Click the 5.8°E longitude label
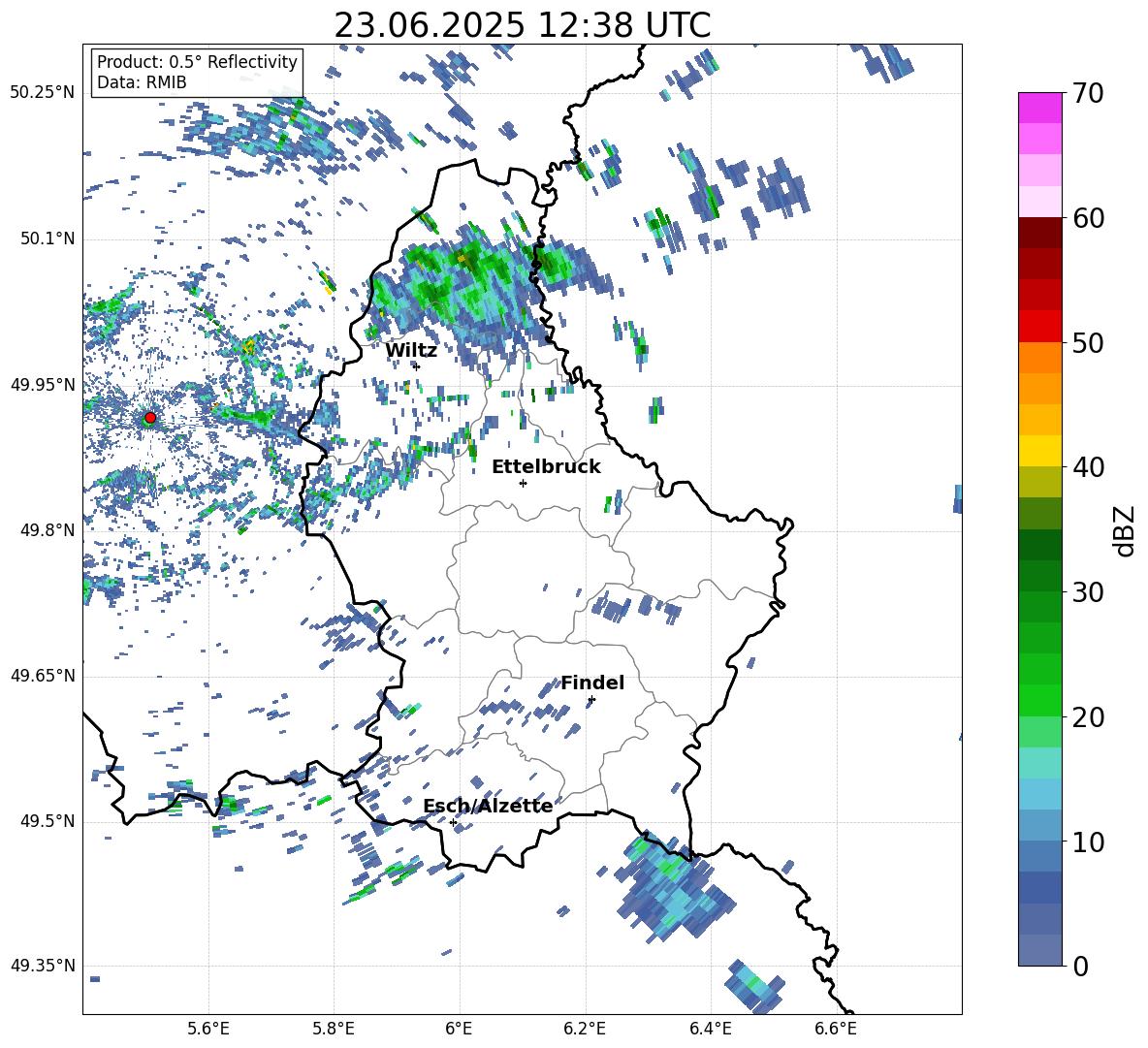1148x1048 pixels. coord(334,1029)
